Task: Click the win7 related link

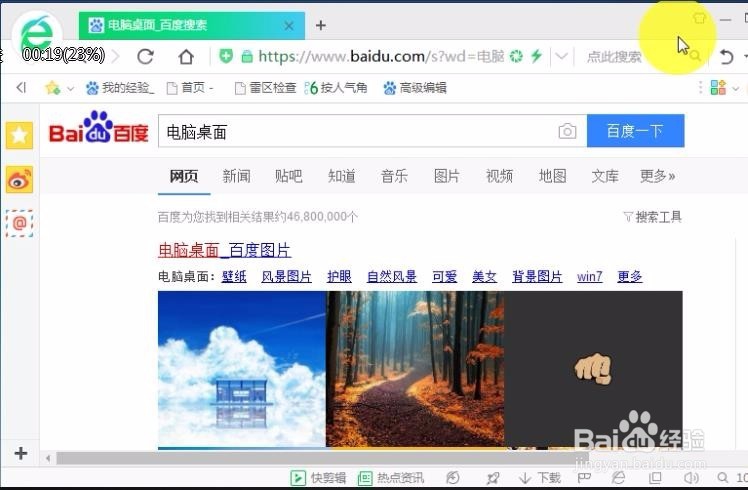Action: click(590, 276)
